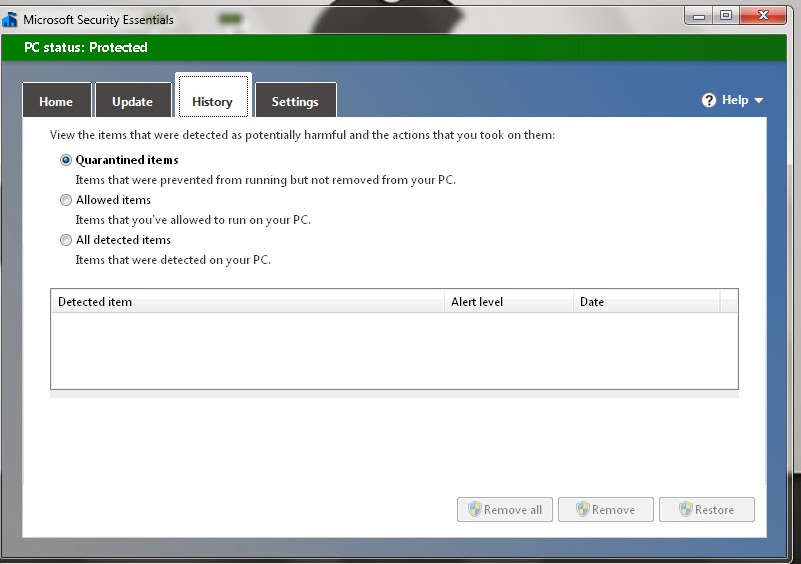The image size is (801, 564).
Task: Sort by the Detected item column header
Action: click(x=248, y=301)
